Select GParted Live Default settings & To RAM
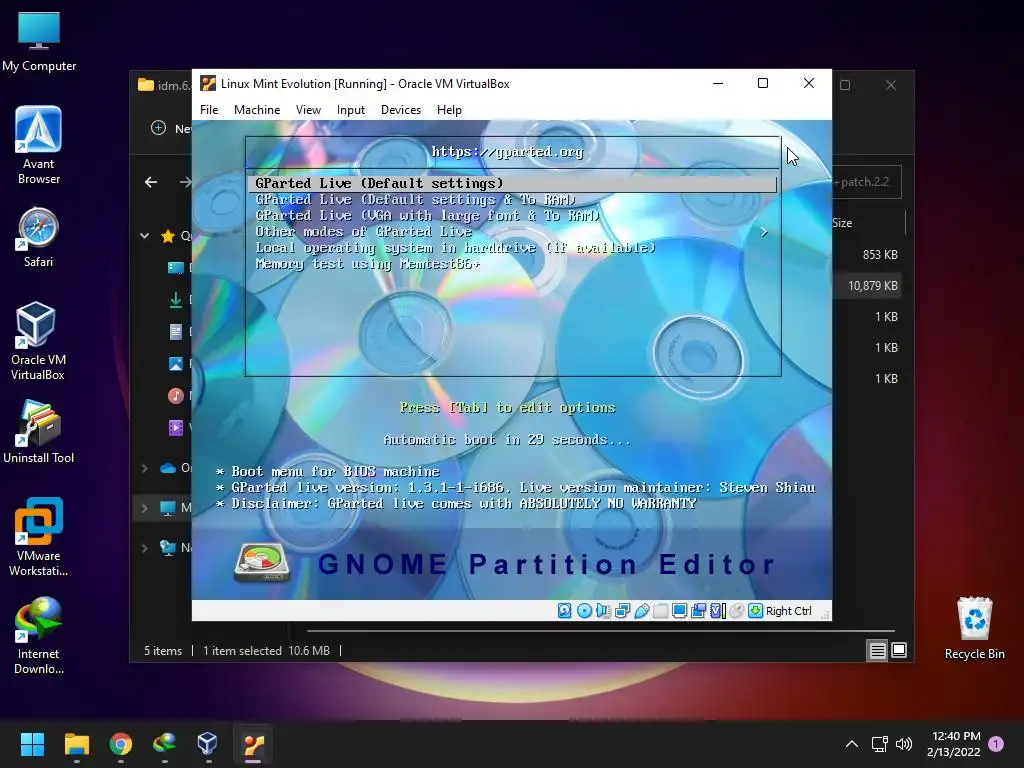The width and height of the screenshot is (1024, 768). [415, 200]
